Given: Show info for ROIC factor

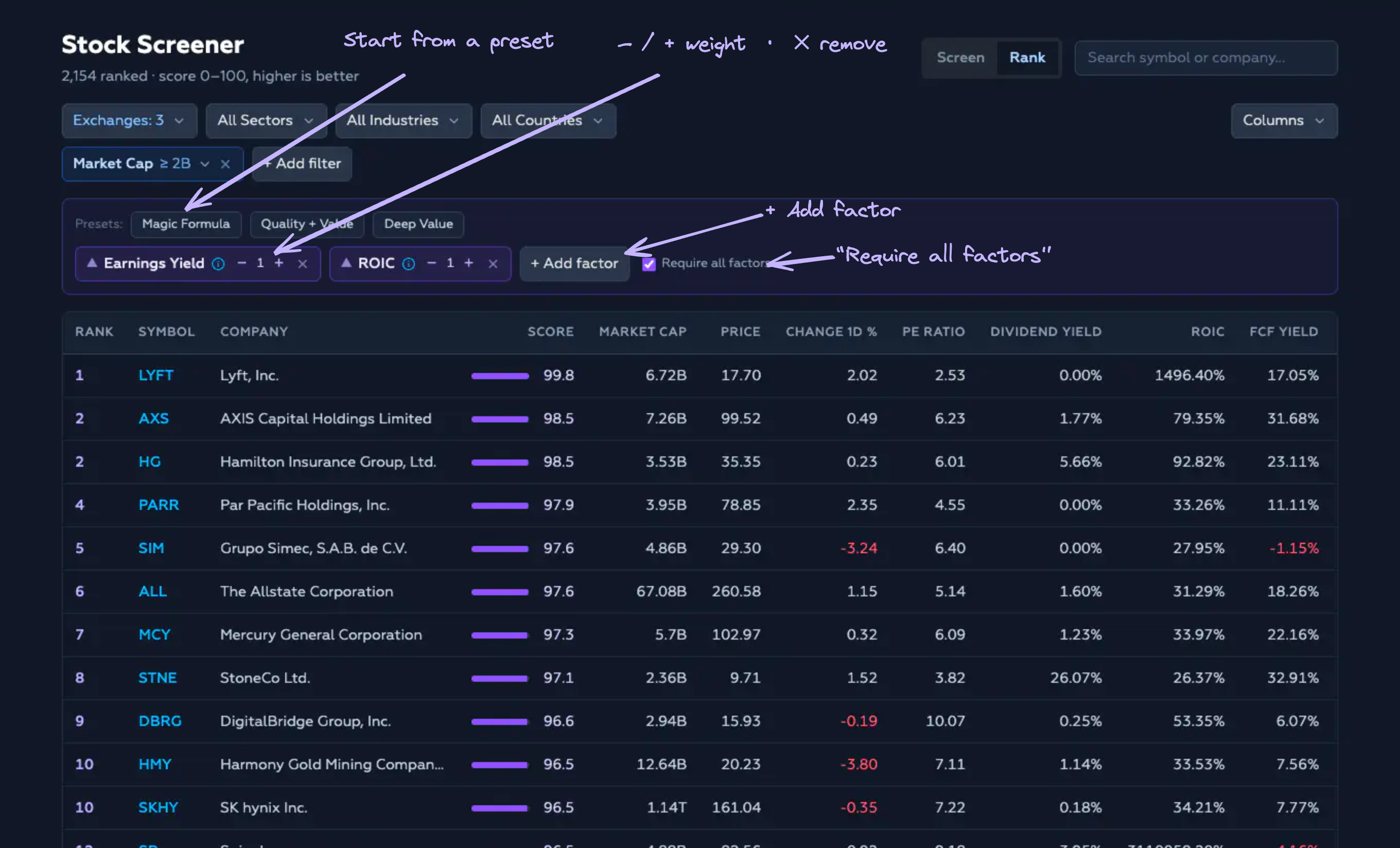Looking at the screenshot, I should click(x=409, y=263).
